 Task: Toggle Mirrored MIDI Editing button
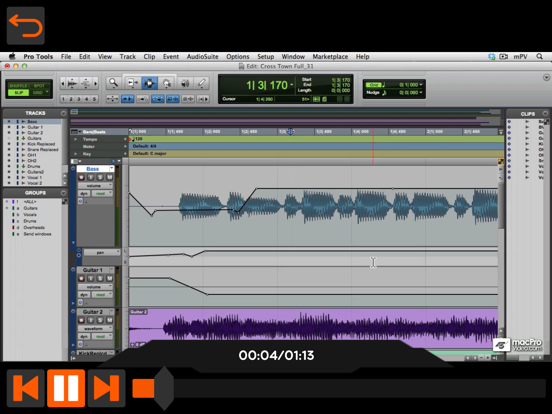pyautogui.click(x=143, y=99)
